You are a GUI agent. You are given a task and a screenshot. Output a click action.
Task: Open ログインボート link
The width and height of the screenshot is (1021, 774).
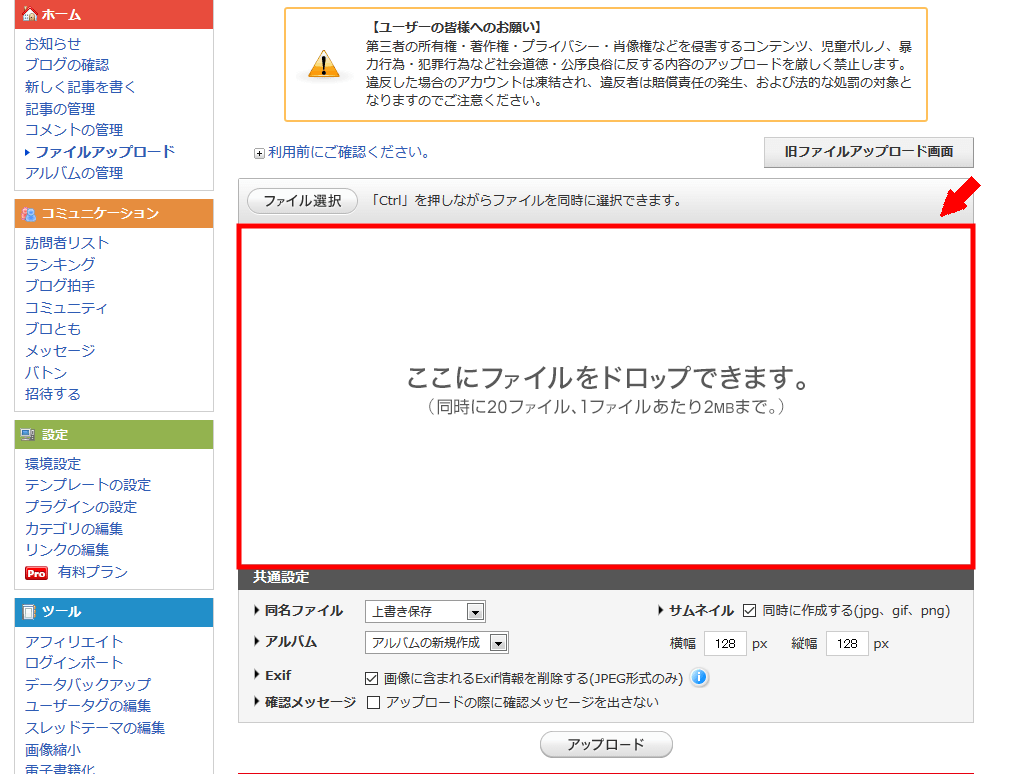coord(74,663)
